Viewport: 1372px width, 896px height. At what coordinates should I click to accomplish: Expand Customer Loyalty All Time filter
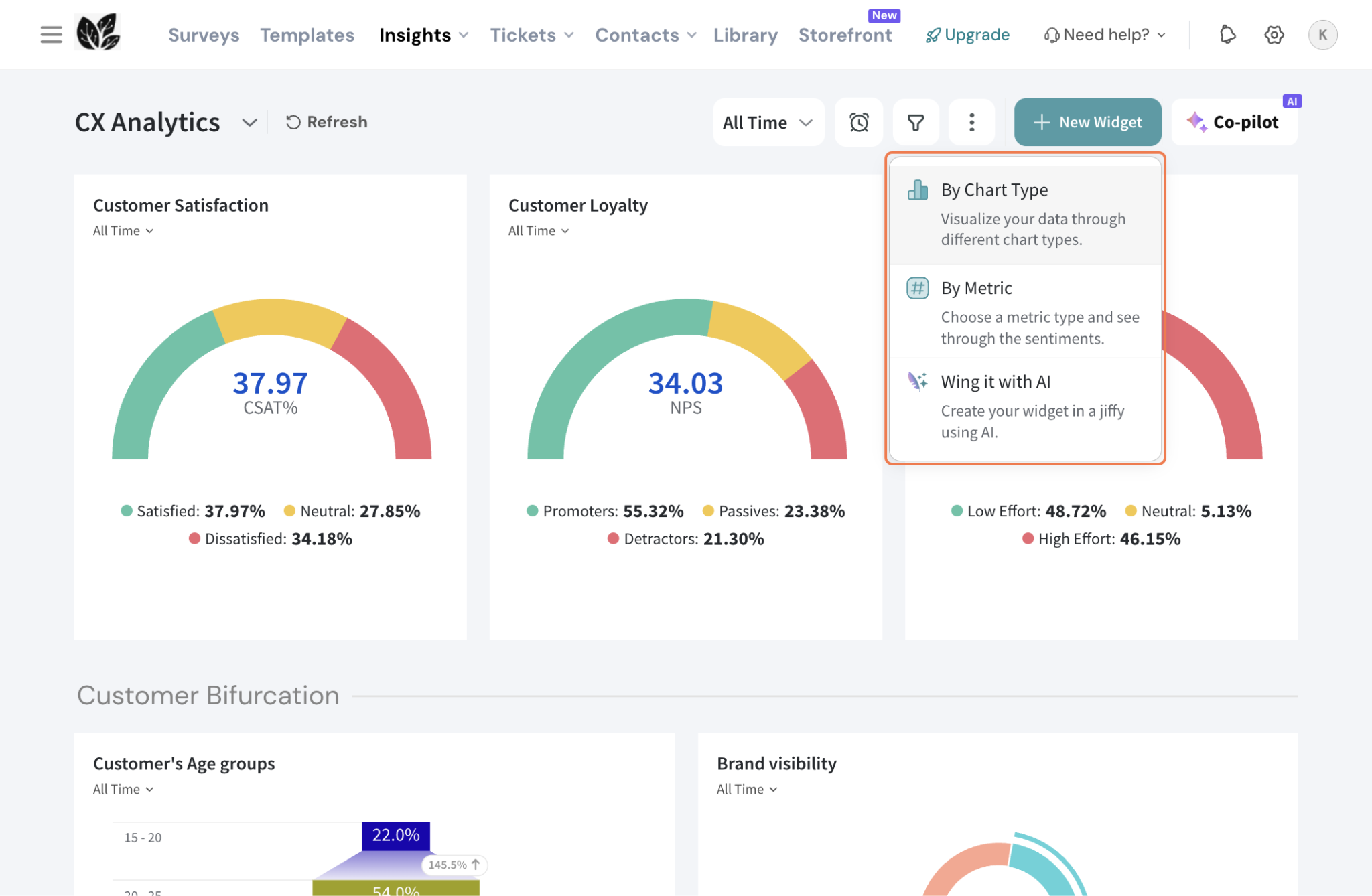point(539,231)
